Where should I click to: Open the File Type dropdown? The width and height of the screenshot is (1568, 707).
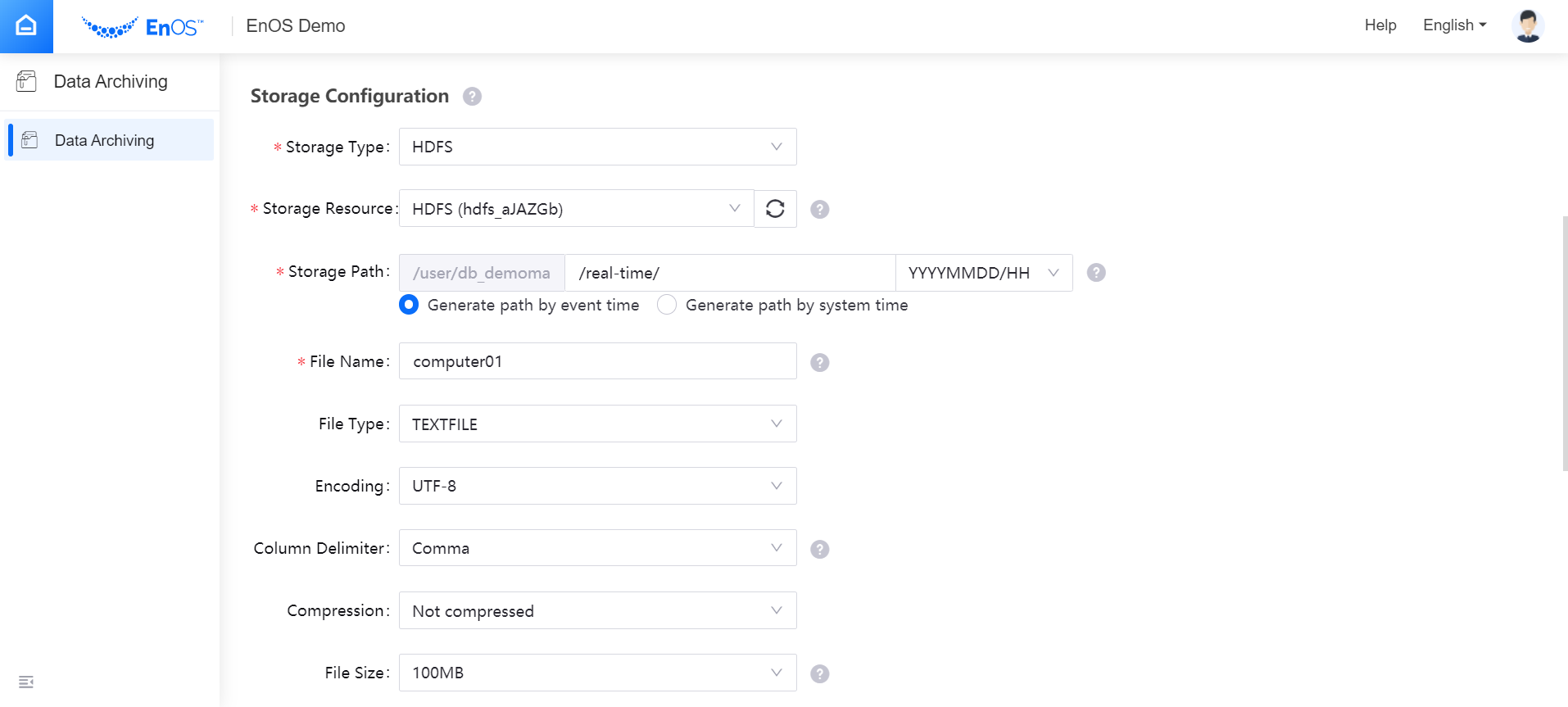(598, 424)
